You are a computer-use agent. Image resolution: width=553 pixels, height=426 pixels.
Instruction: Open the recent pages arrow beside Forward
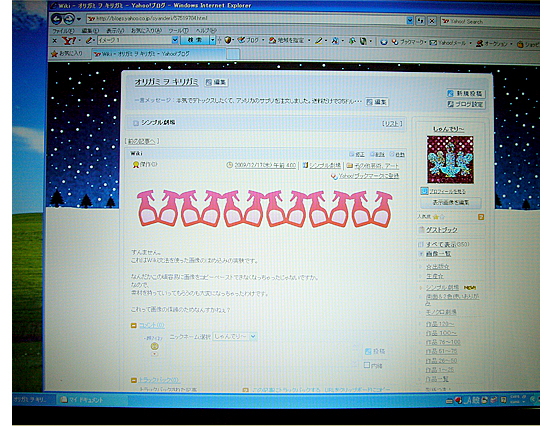pyautogui.click(x=79, y=19)
